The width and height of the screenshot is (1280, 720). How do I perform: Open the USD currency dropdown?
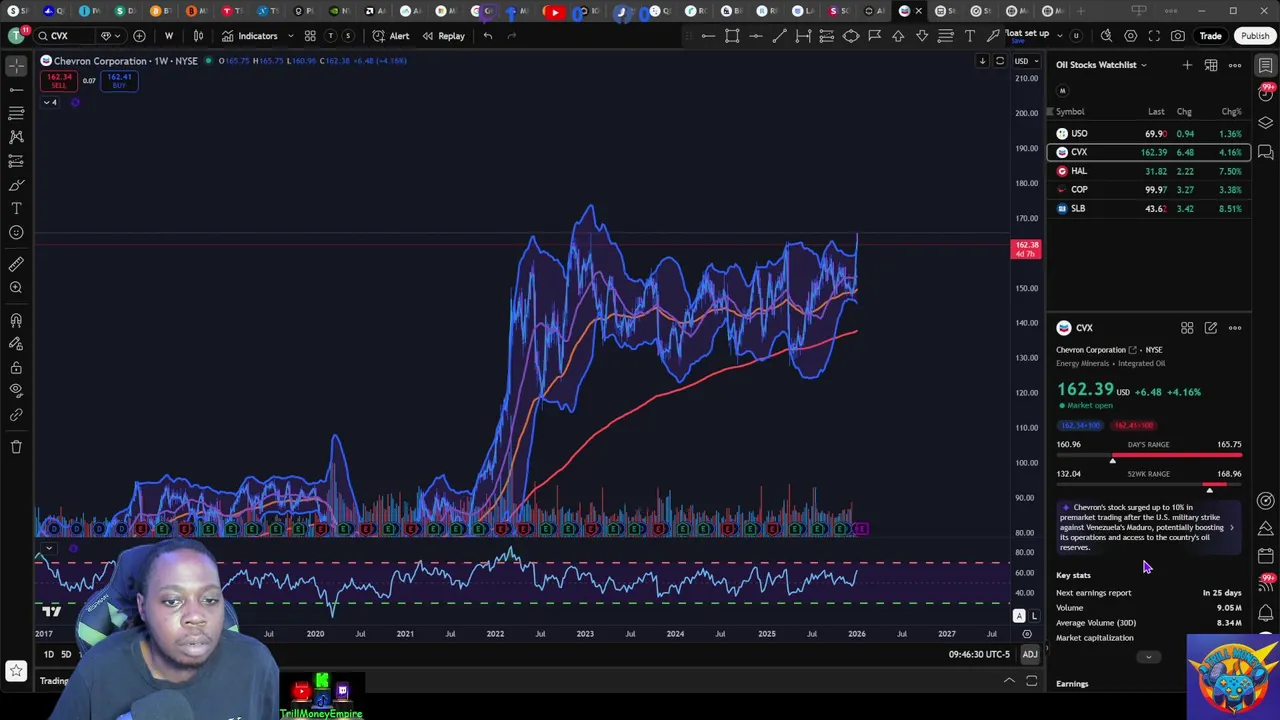coord(1025,61)
